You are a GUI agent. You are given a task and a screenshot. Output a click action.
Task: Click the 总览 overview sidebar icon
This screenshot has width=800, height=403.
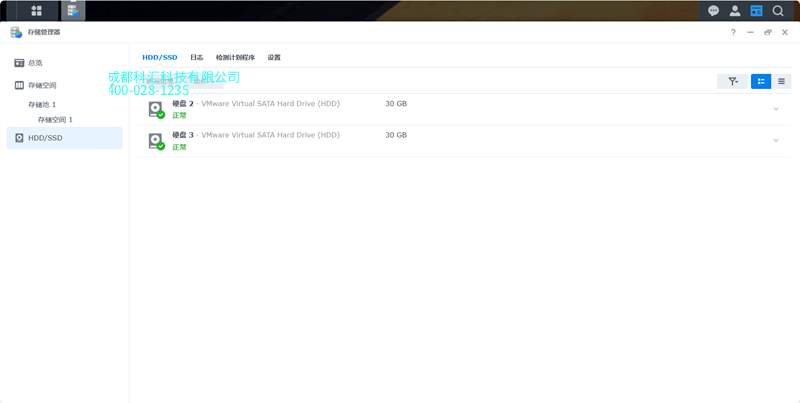tap(19, 63)
